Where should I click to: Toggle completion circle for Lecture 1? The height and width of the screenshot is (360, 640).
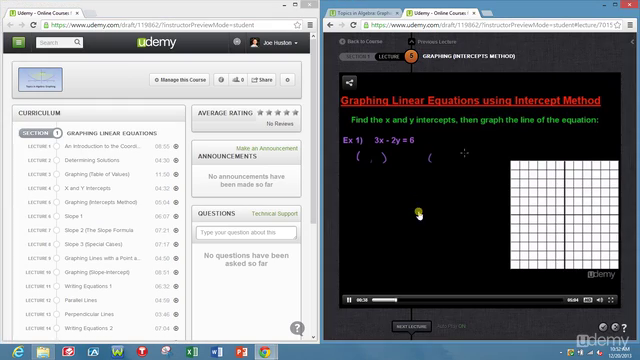pos(57,146)
